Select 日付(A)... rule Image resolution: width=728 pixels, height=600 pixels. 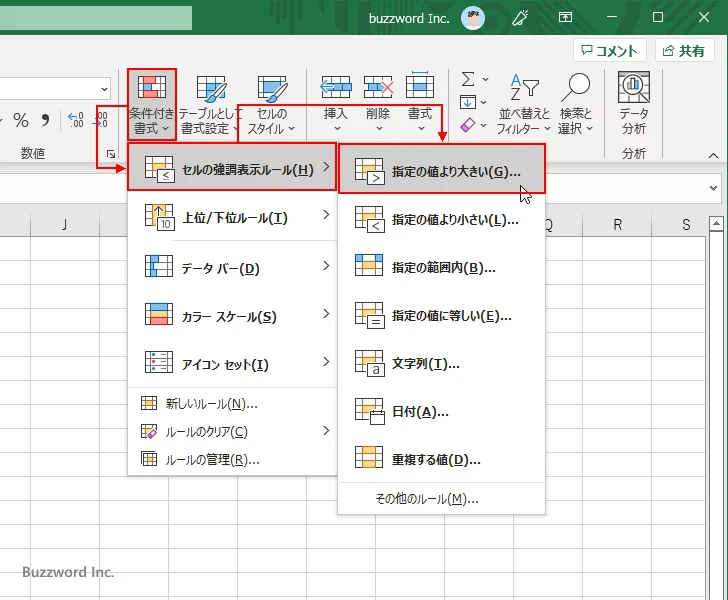[x=442, y=411]
